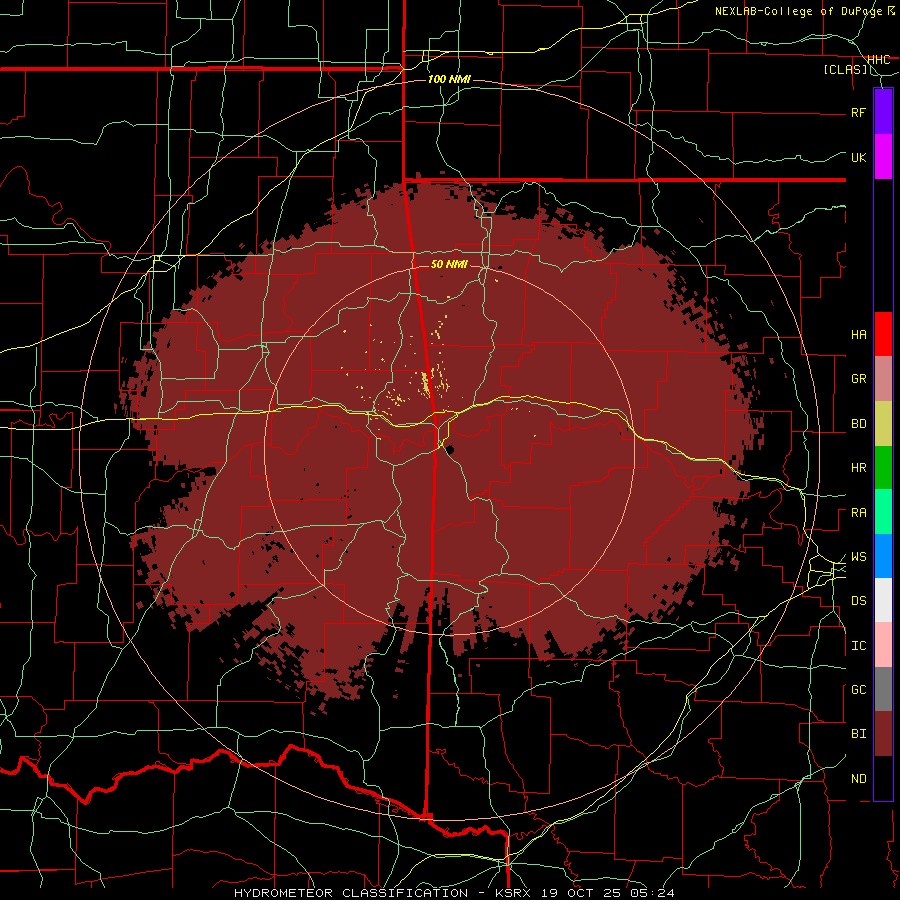900x900 pixels.
Task: Click the [CLAS] legend header
Action: click(x=845, y=69)
